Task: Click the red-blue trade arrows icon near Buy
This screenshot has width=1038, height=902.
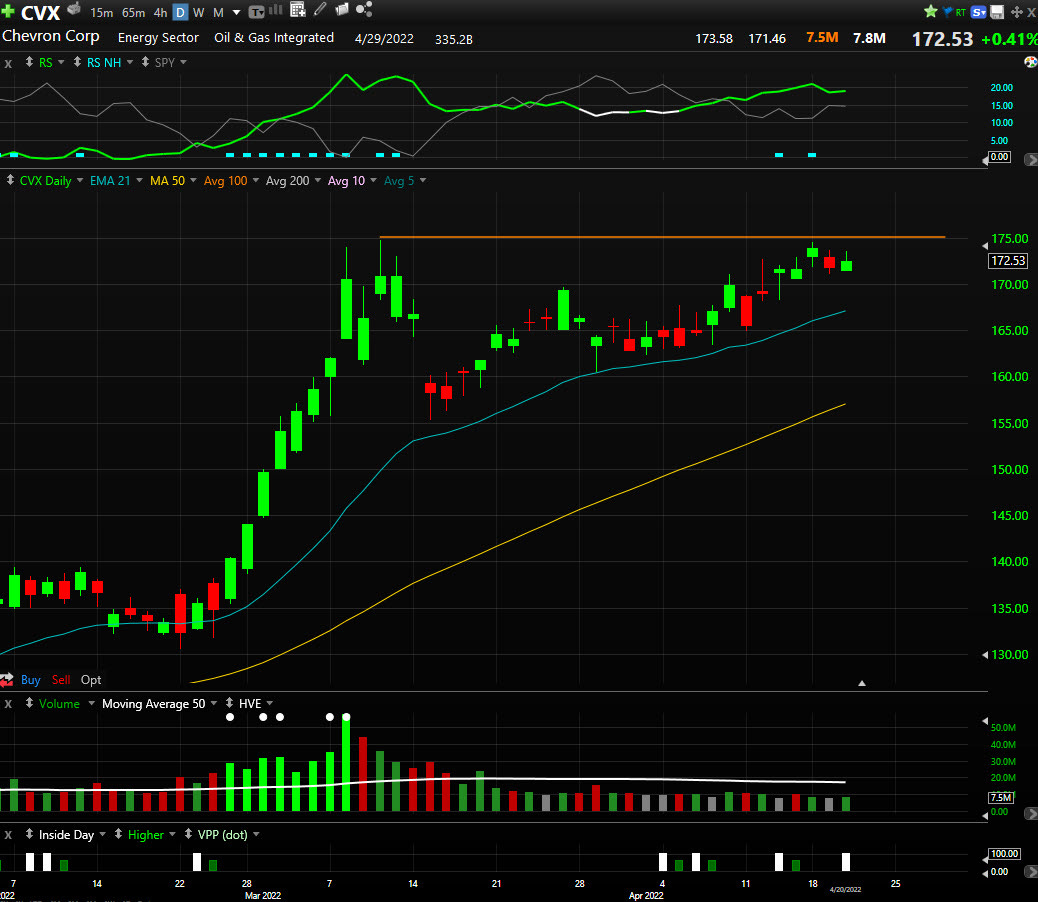Action: pos(7,680)
